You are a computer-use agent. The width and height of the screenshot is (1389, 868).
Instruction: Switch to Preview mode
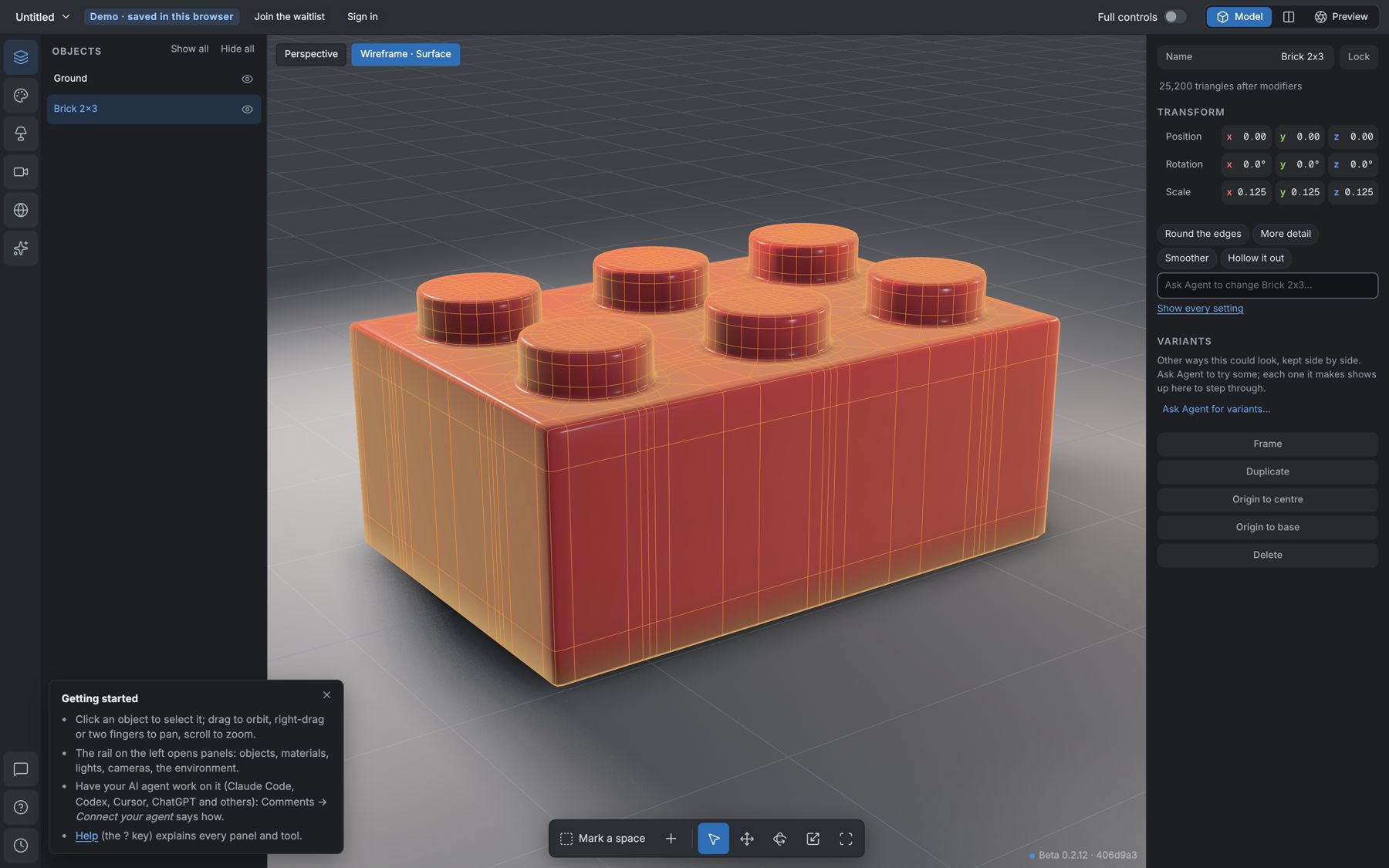[x=1341, y=17]
